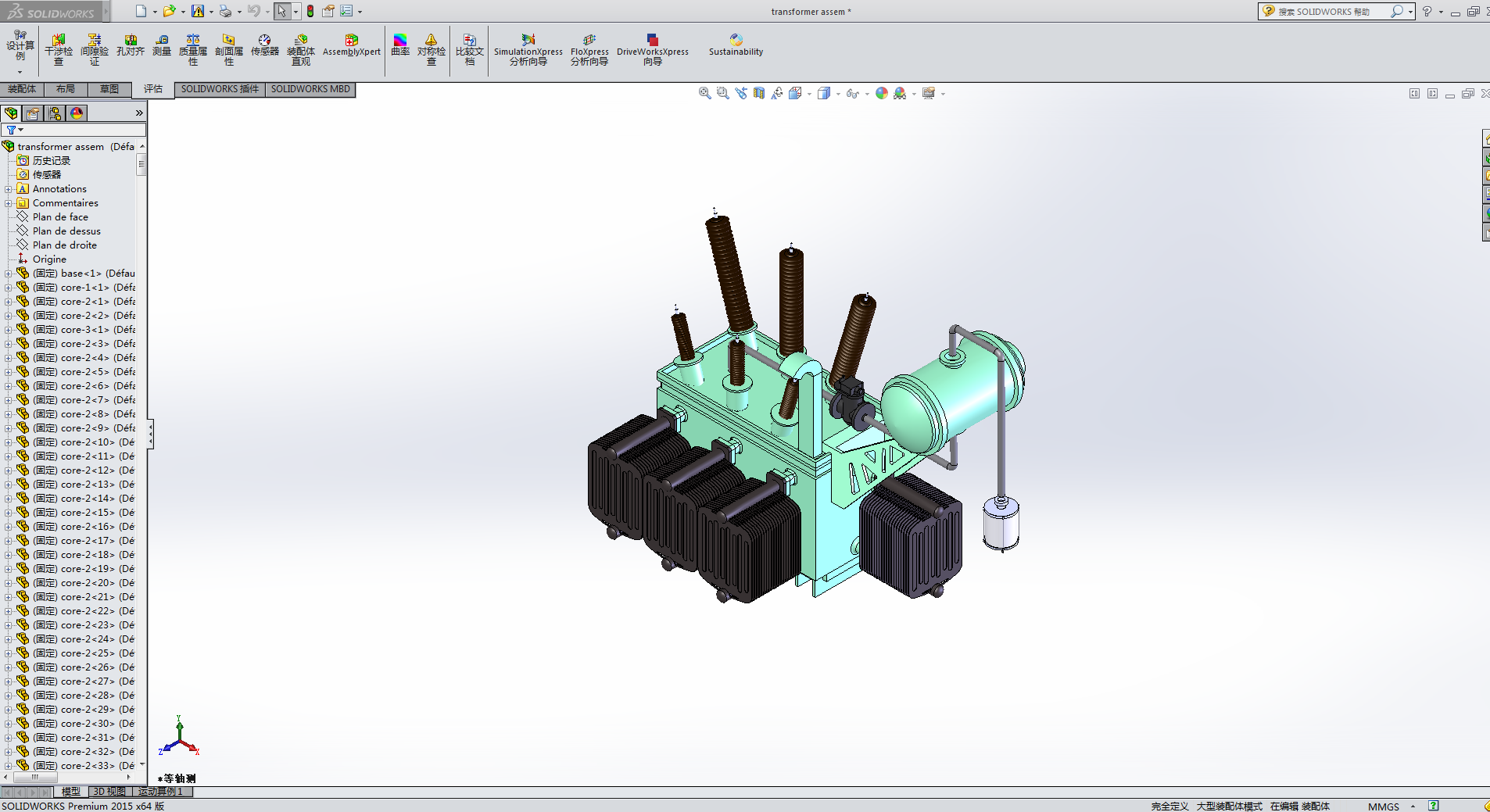This screenshot has width=1490, height=812.
Task: Click the Curvature (曲率) rainbow icon
Action: (x=400, y=45)
